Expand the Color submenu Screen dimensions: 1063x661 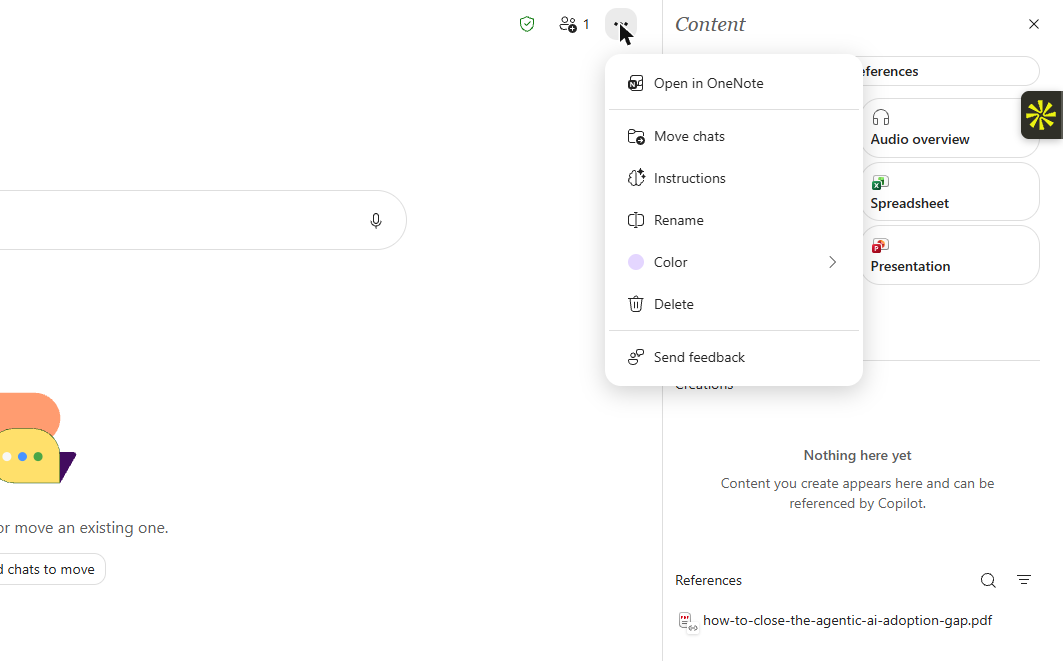734,262
